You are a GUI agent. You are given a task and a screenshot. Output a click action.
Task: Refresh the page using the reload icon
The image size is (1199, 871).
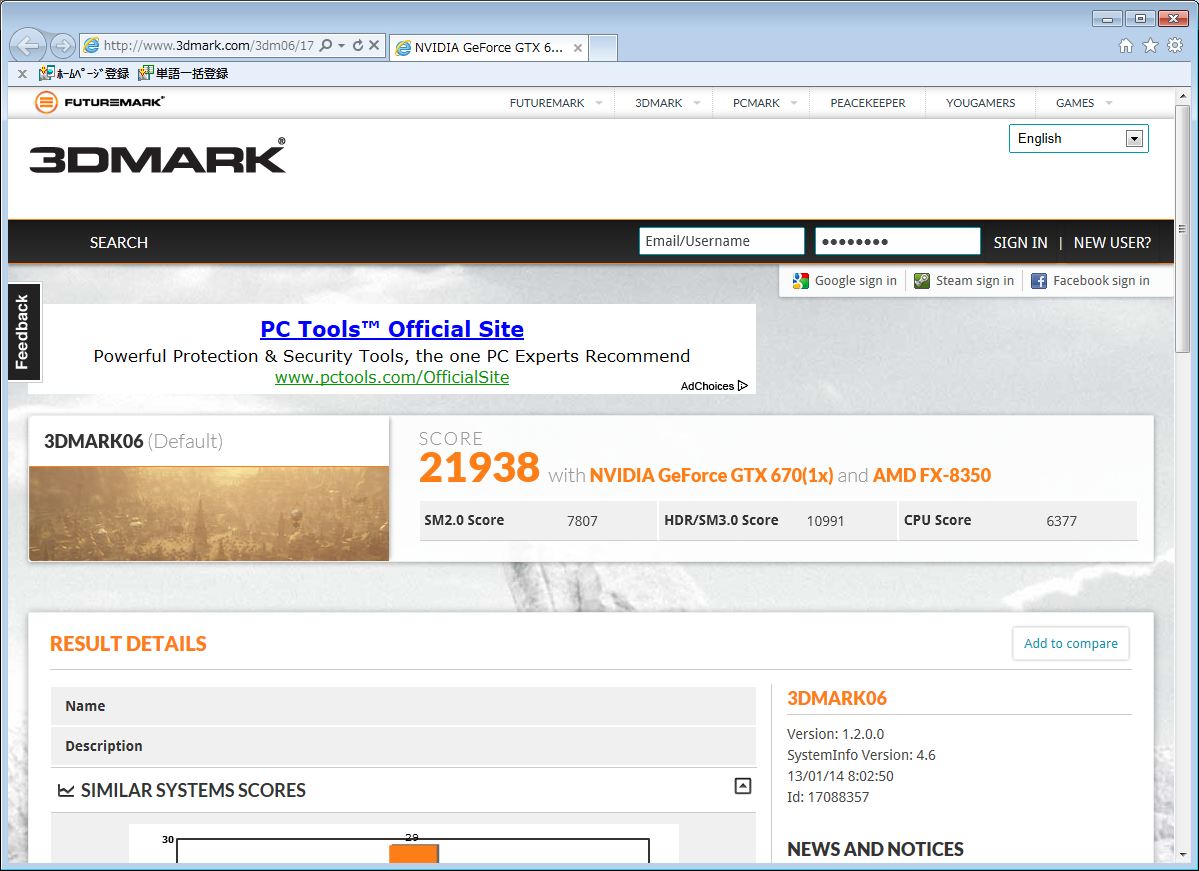[x=358, y=45]
